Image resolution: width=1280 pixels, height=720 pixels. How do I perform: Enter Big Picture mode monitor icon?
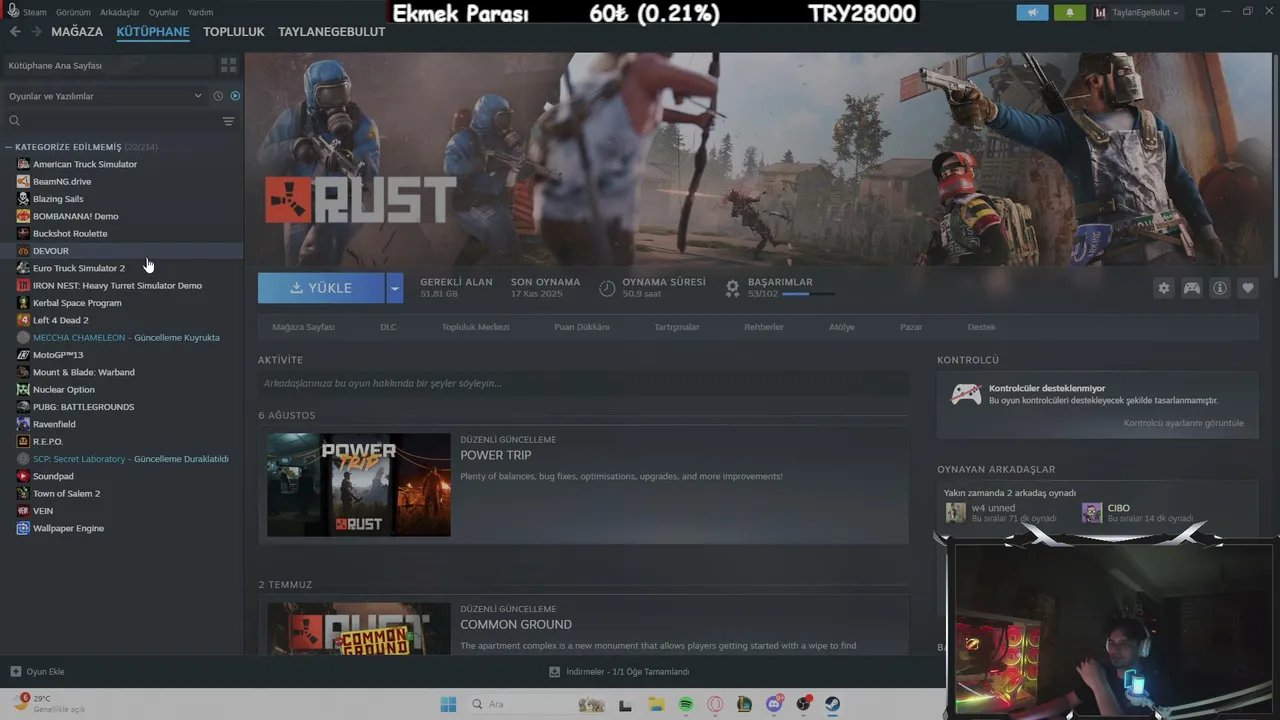tap(1201, 12)
